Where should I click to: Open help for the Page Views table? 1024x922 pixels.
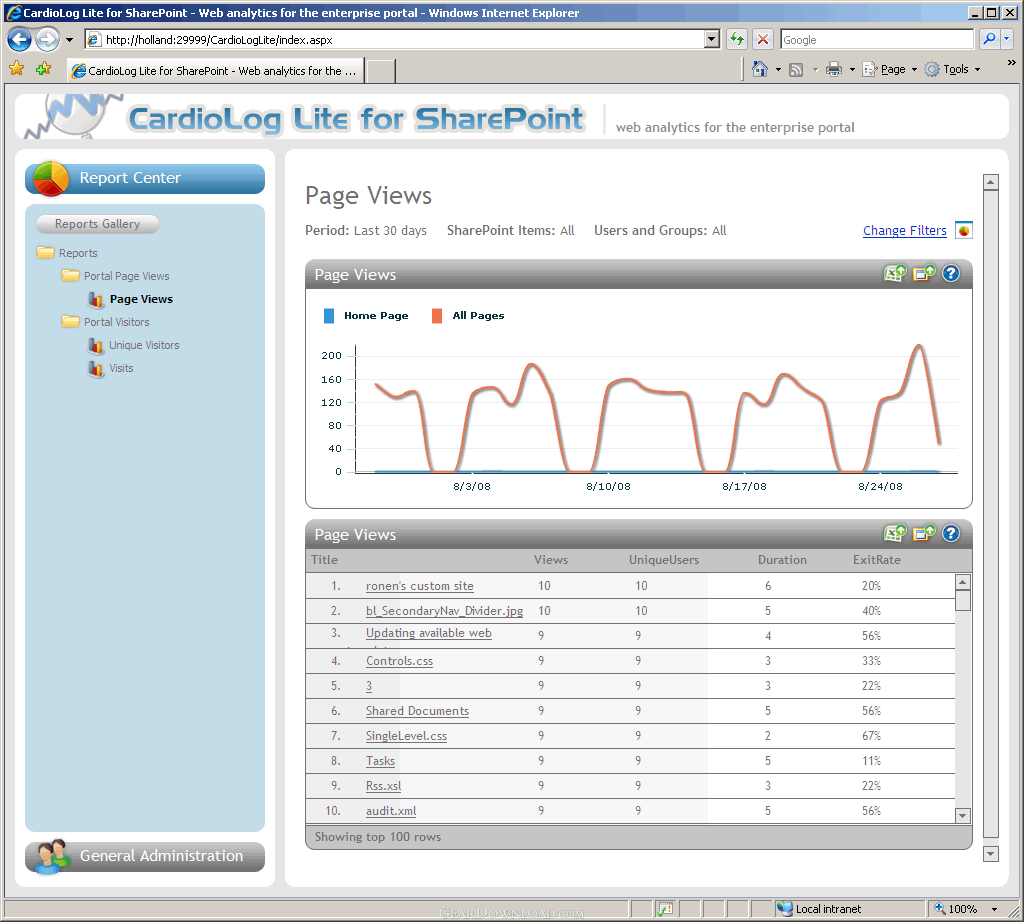pyautogui.click(x=951, y=533)
